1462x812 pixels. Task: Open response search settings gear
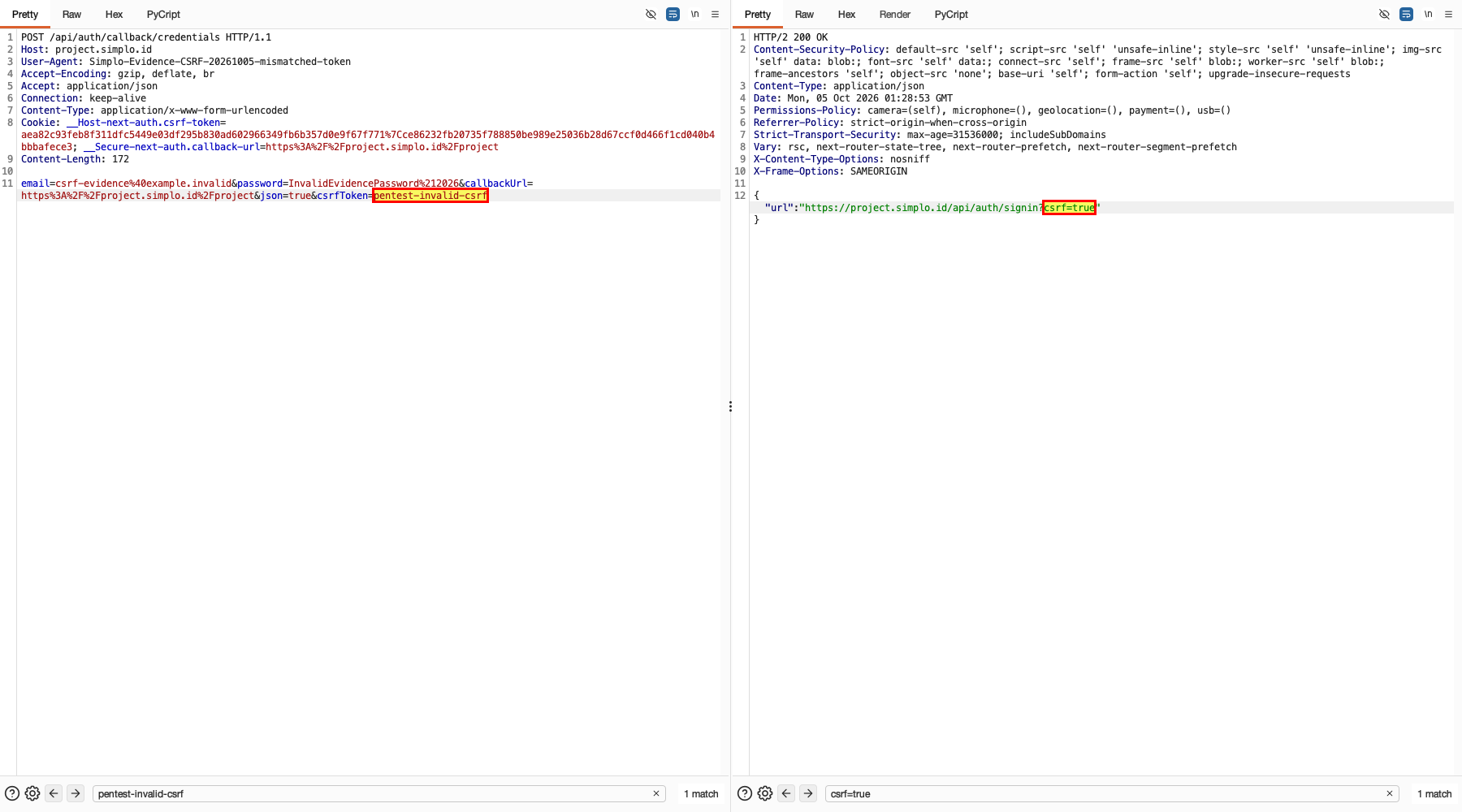click(765, 793)
